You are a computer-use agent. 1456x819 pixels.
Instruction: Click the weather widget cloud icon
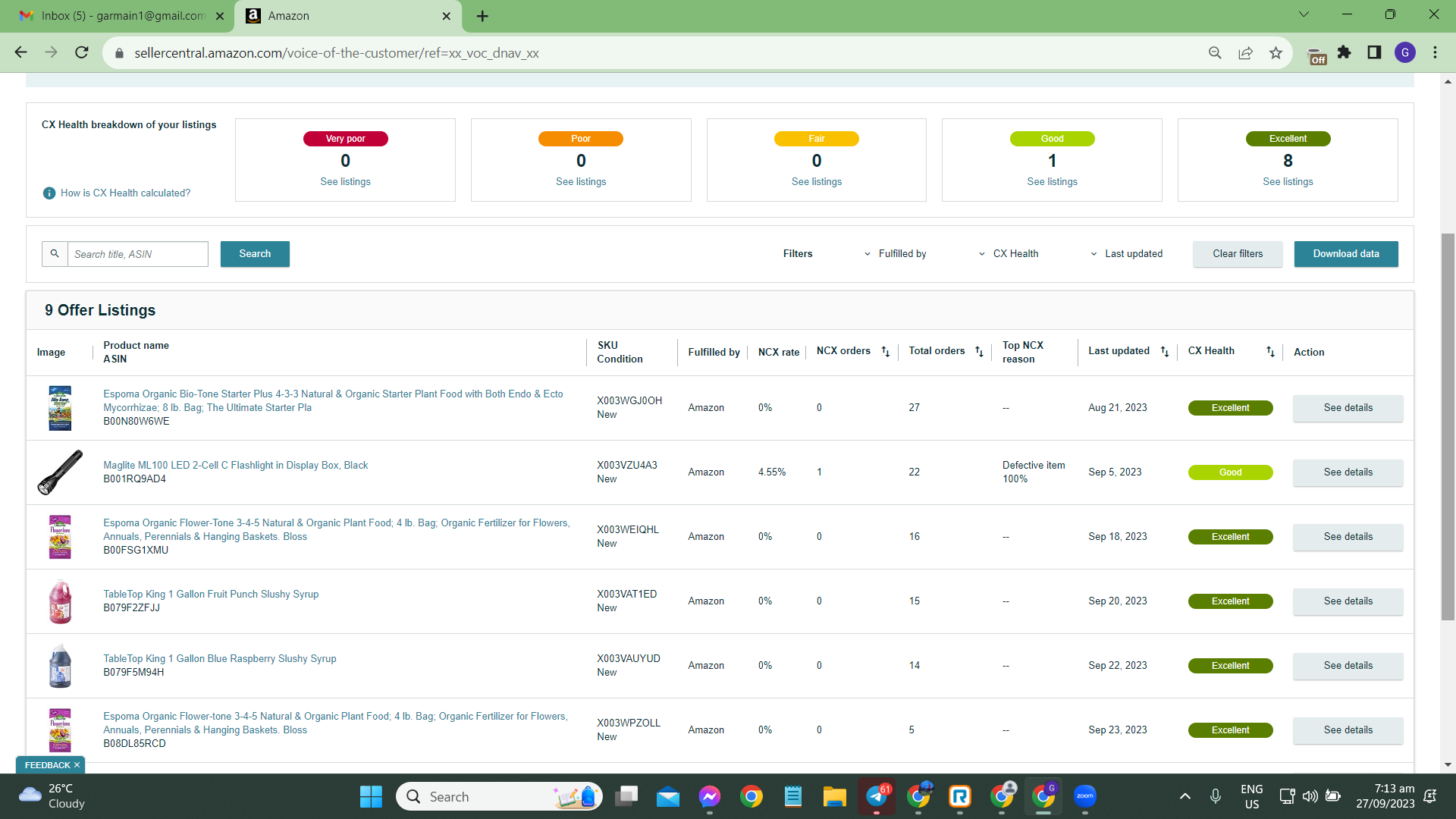click(30, 795)
